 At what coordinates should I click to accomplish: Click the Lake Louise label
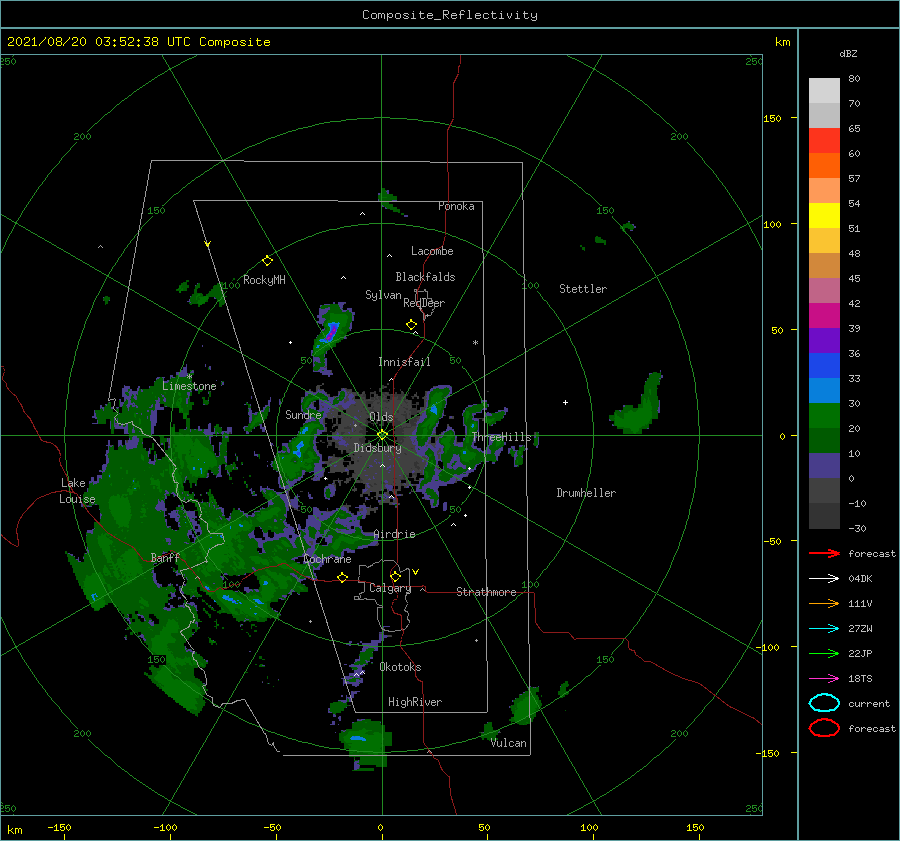tap(77, 491)
